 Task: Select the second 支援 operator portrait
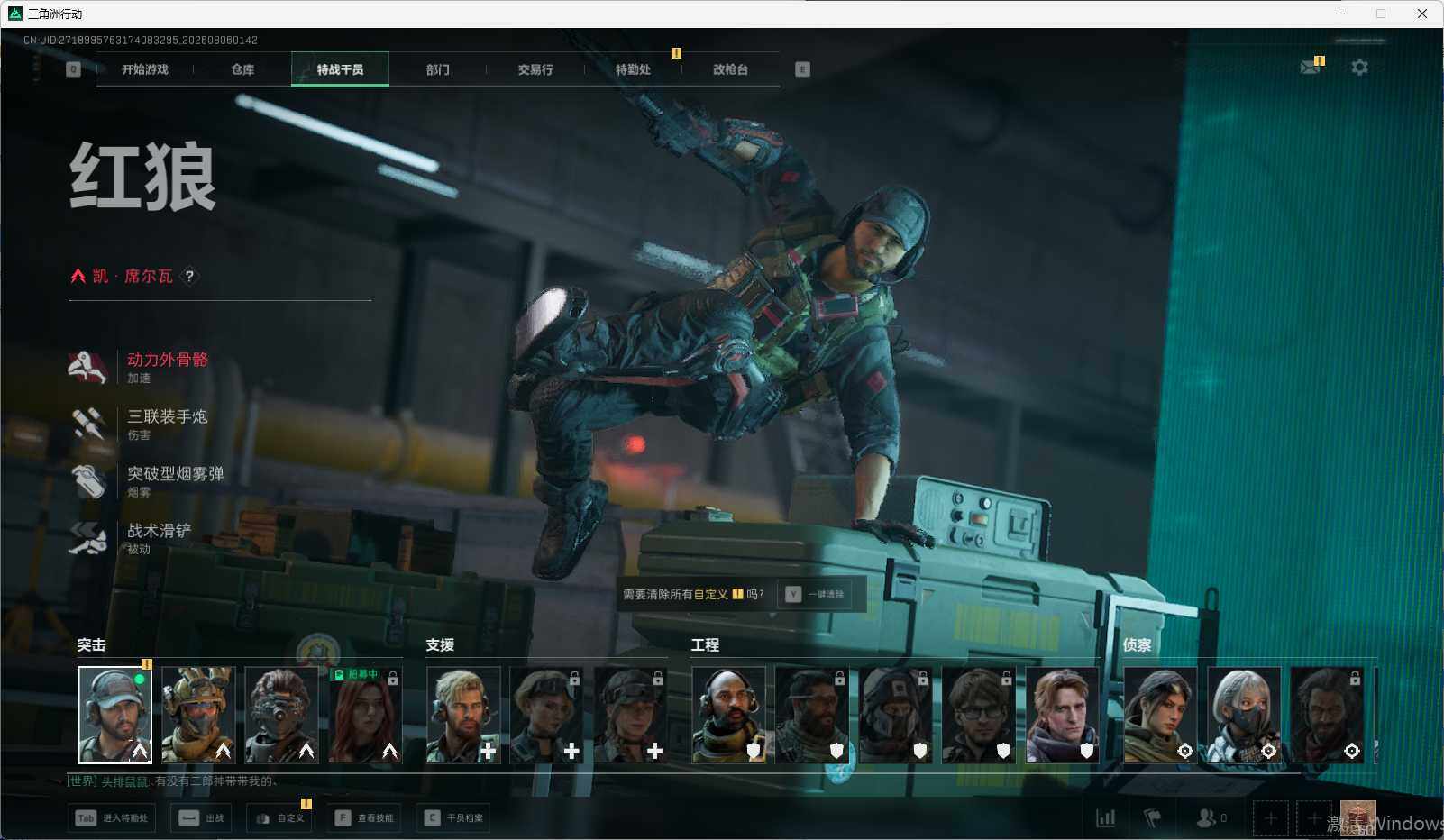546,715
